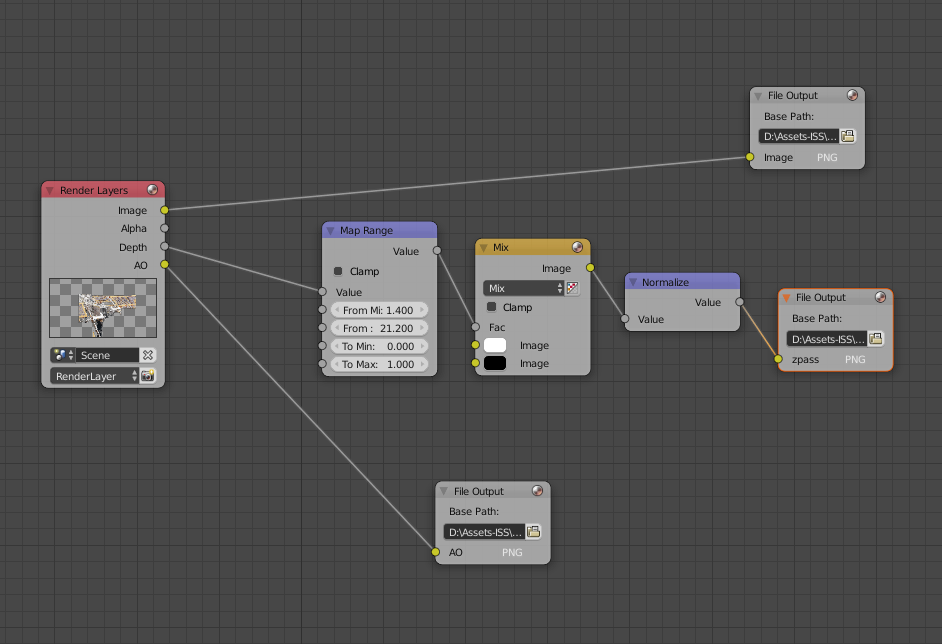Edit base path of zpass File Output node
The height and width of the screenshot is (644, 942).
click(827, 339)
